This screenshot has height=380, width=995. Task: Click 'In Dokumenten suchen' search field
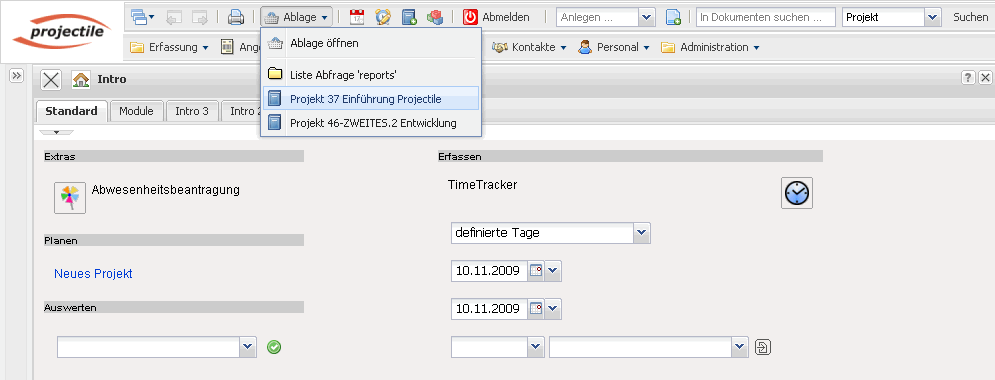[766, 17]
